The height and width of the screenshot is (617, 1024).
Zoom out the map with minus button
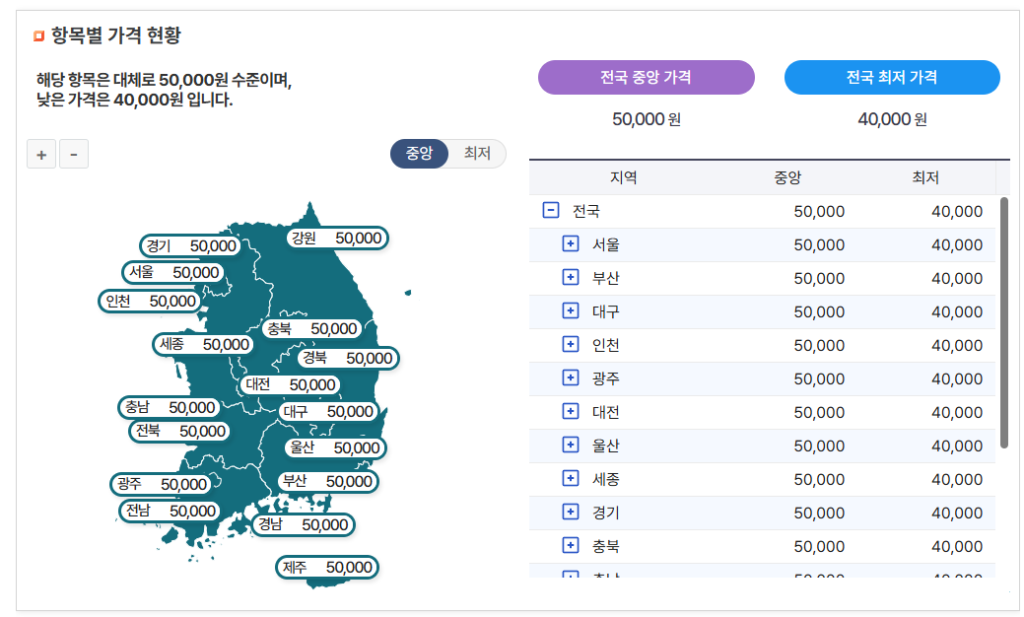74,155
